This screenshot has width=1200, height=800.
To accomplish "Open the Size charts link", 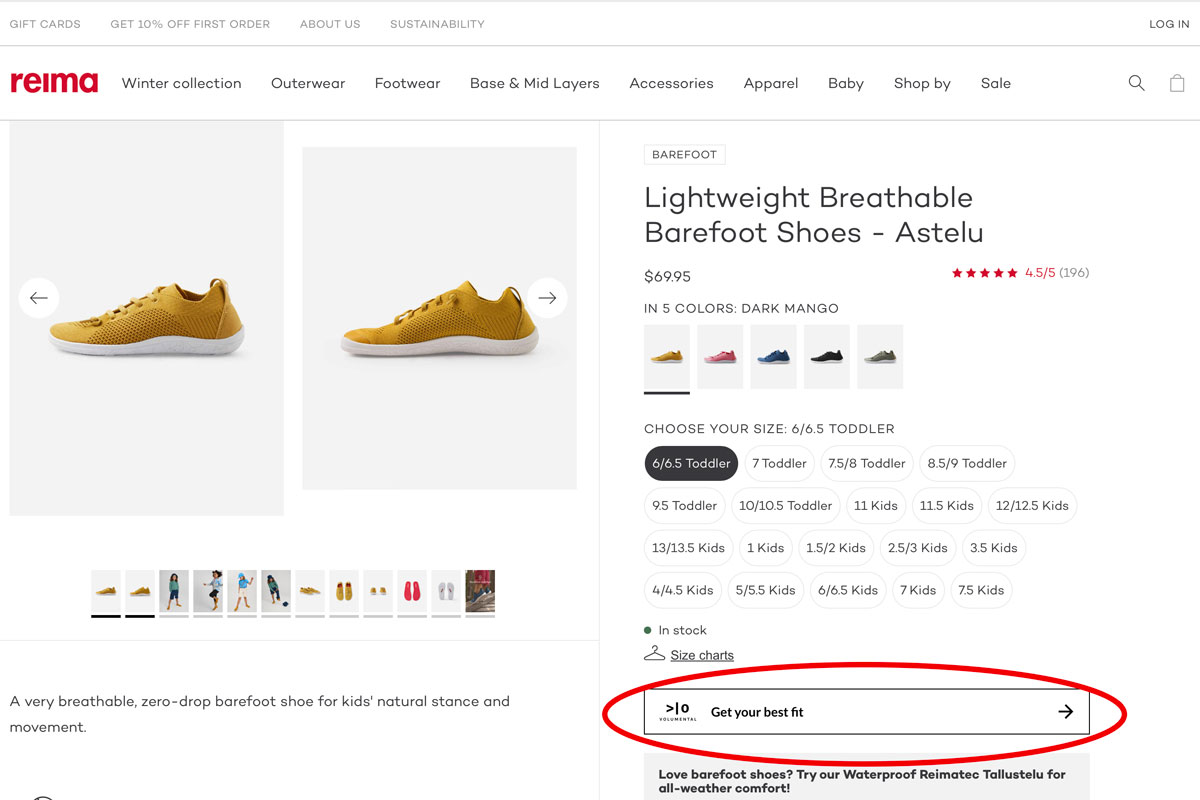I will (x=702, y=656).
